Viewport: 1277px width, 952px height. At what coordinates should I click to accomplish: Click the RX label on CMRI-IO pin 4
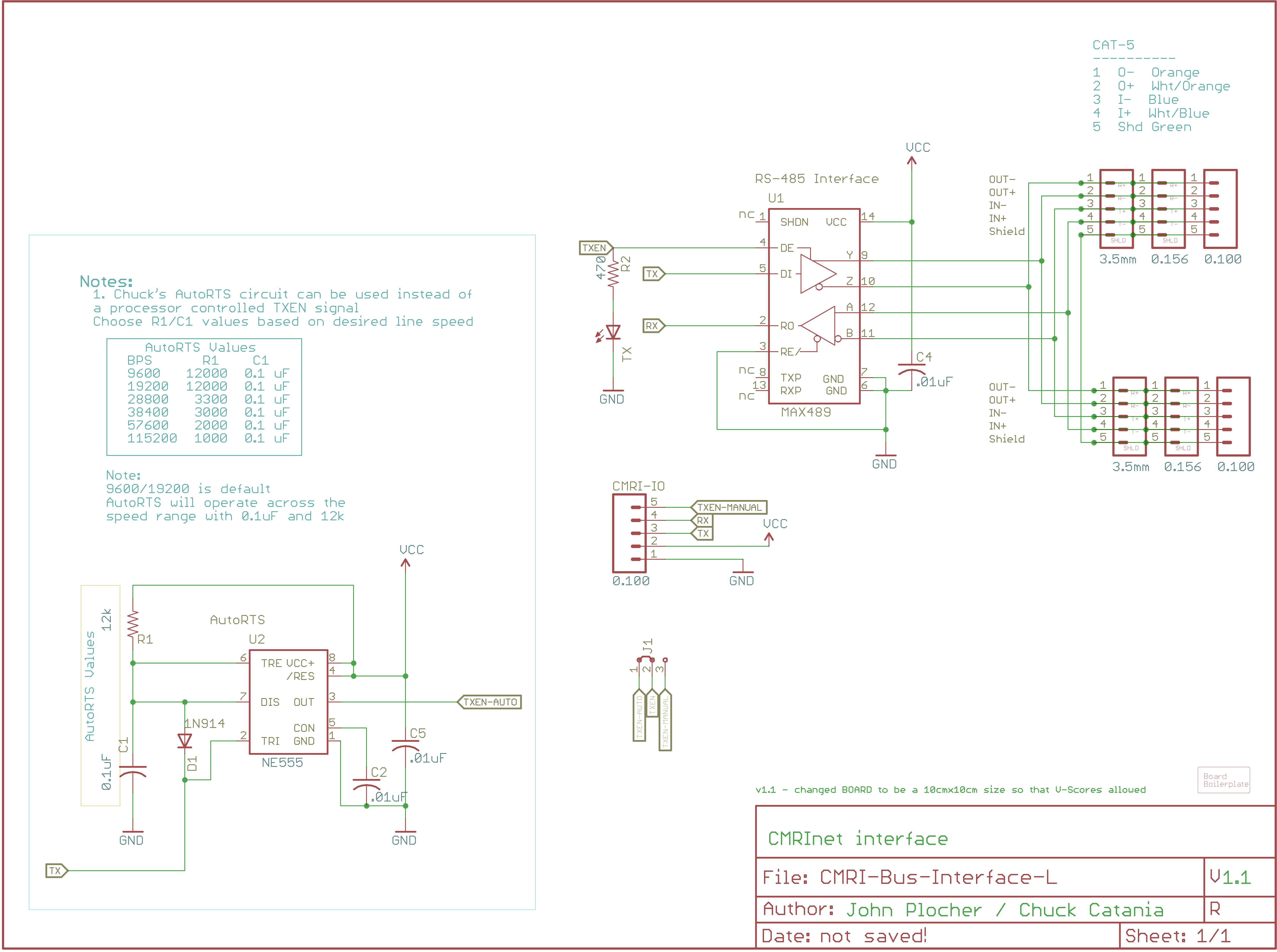point(702,520)
